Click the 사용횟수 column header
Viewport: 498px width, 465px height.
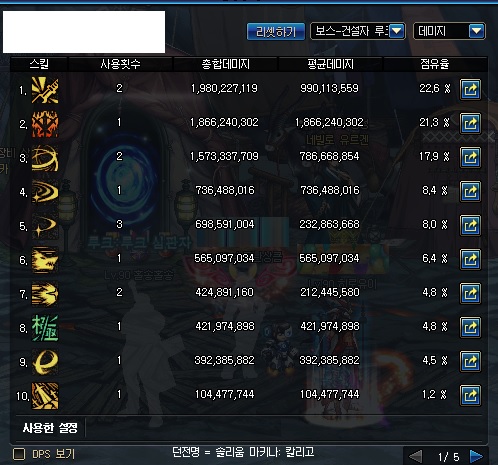point(120,64)
